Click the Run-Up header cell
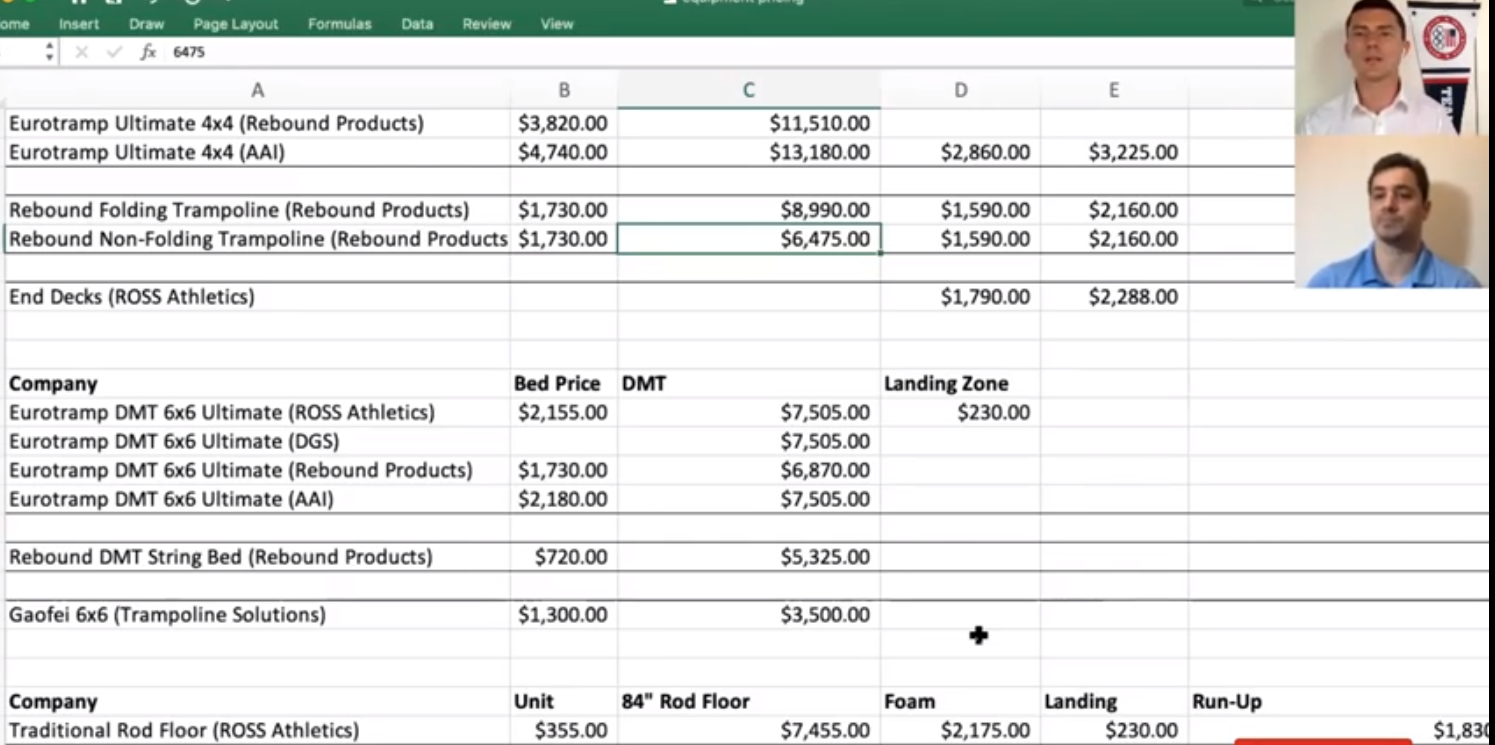This screenshot has height=745, width=1495. pyautogui.click(x=1340, y=702)
